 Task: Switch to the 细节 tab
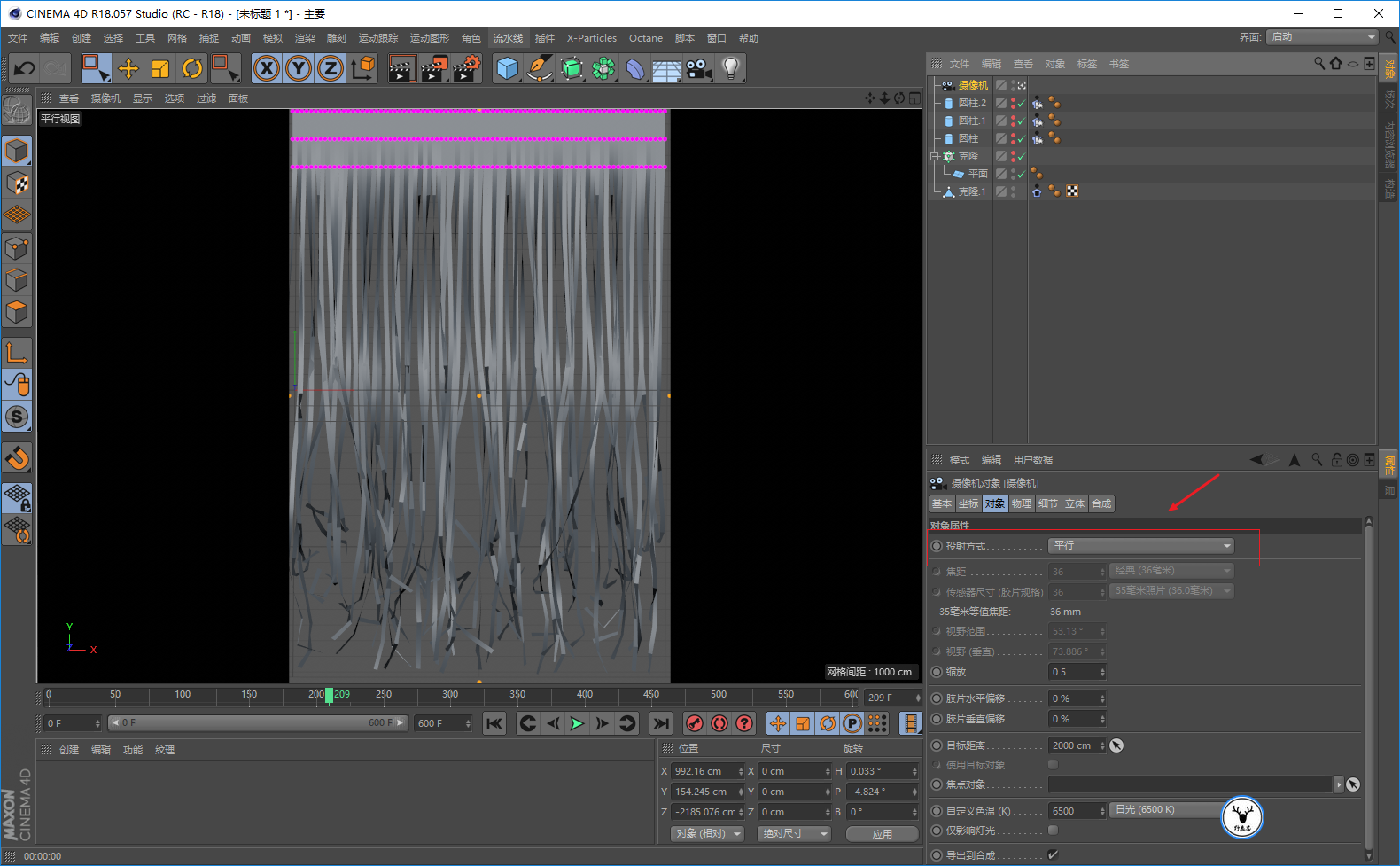click(1048, 503)
